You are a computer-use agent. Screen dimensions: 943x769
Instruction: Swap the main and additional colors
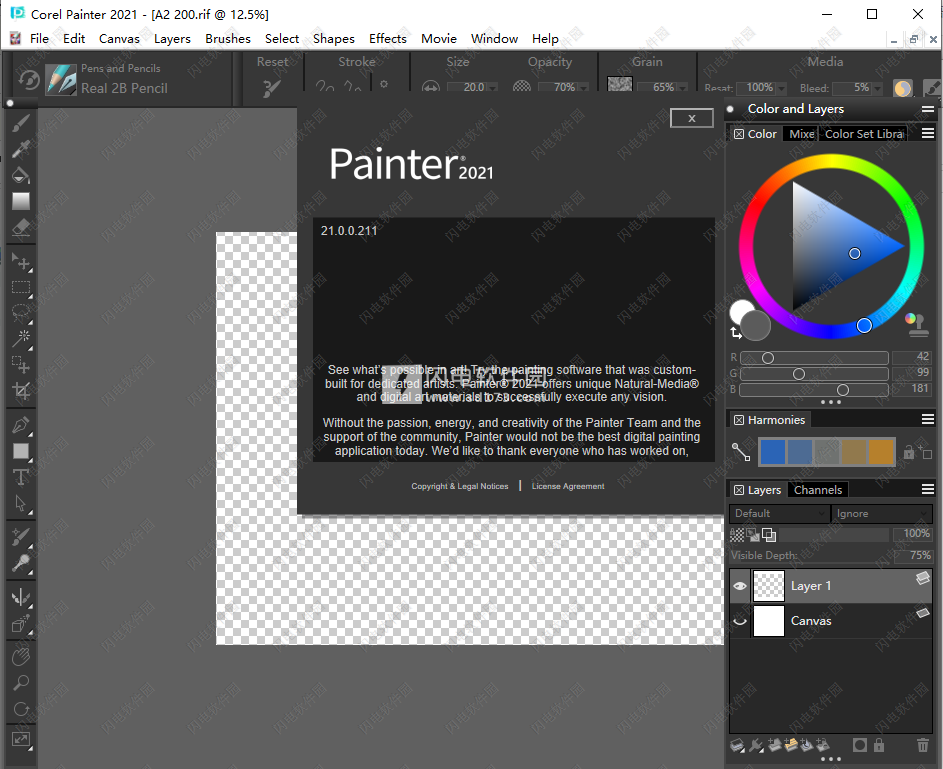736,333
